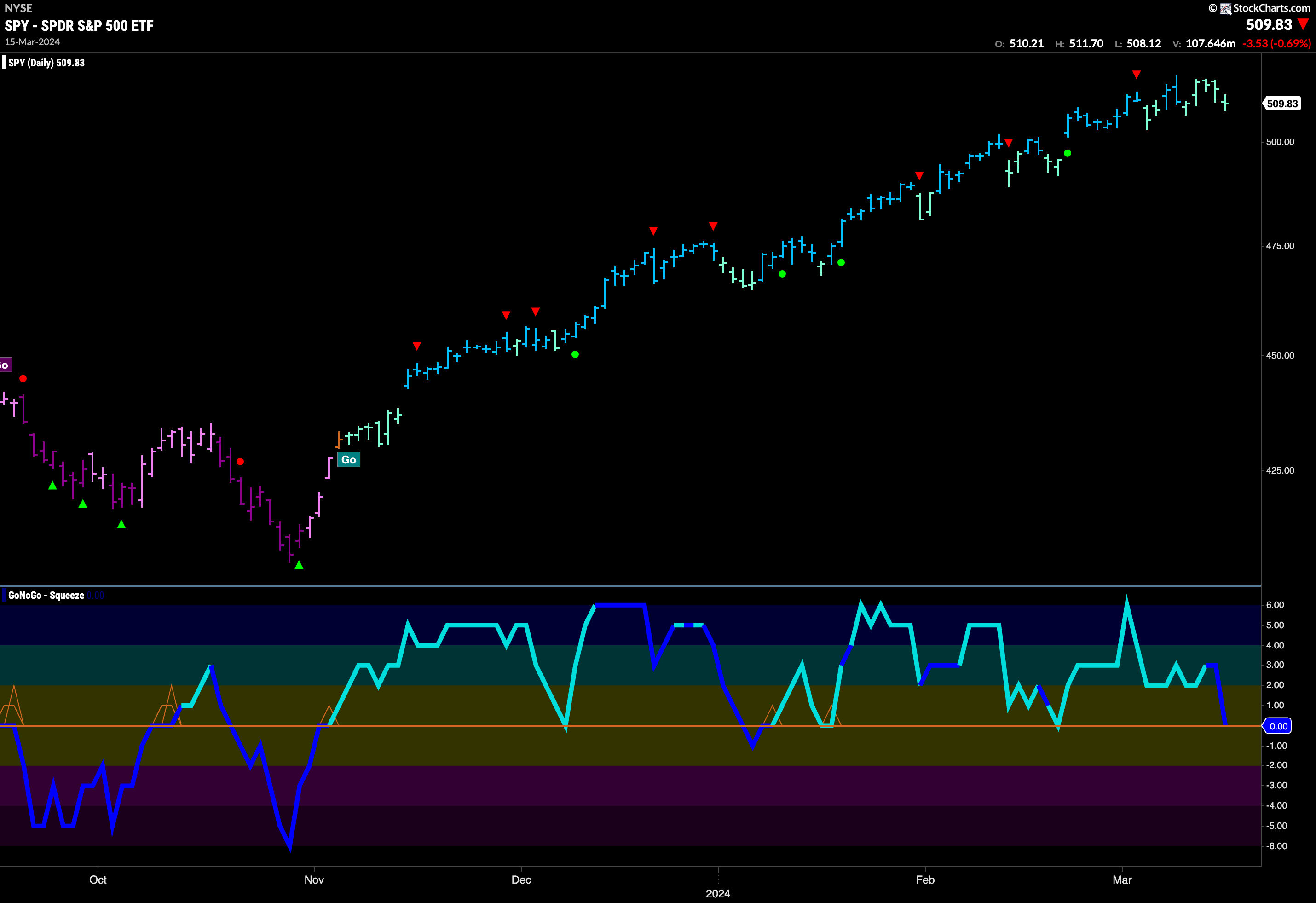1316x903 pixels.
Task: Click the NYSE exchange label
Action: (x=18, y=8)
